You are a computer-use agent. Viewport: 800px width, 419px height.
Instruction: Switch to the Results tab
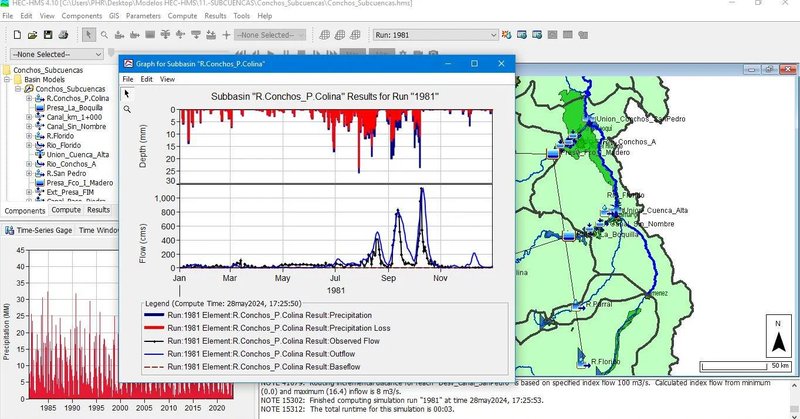coord(98,210)
